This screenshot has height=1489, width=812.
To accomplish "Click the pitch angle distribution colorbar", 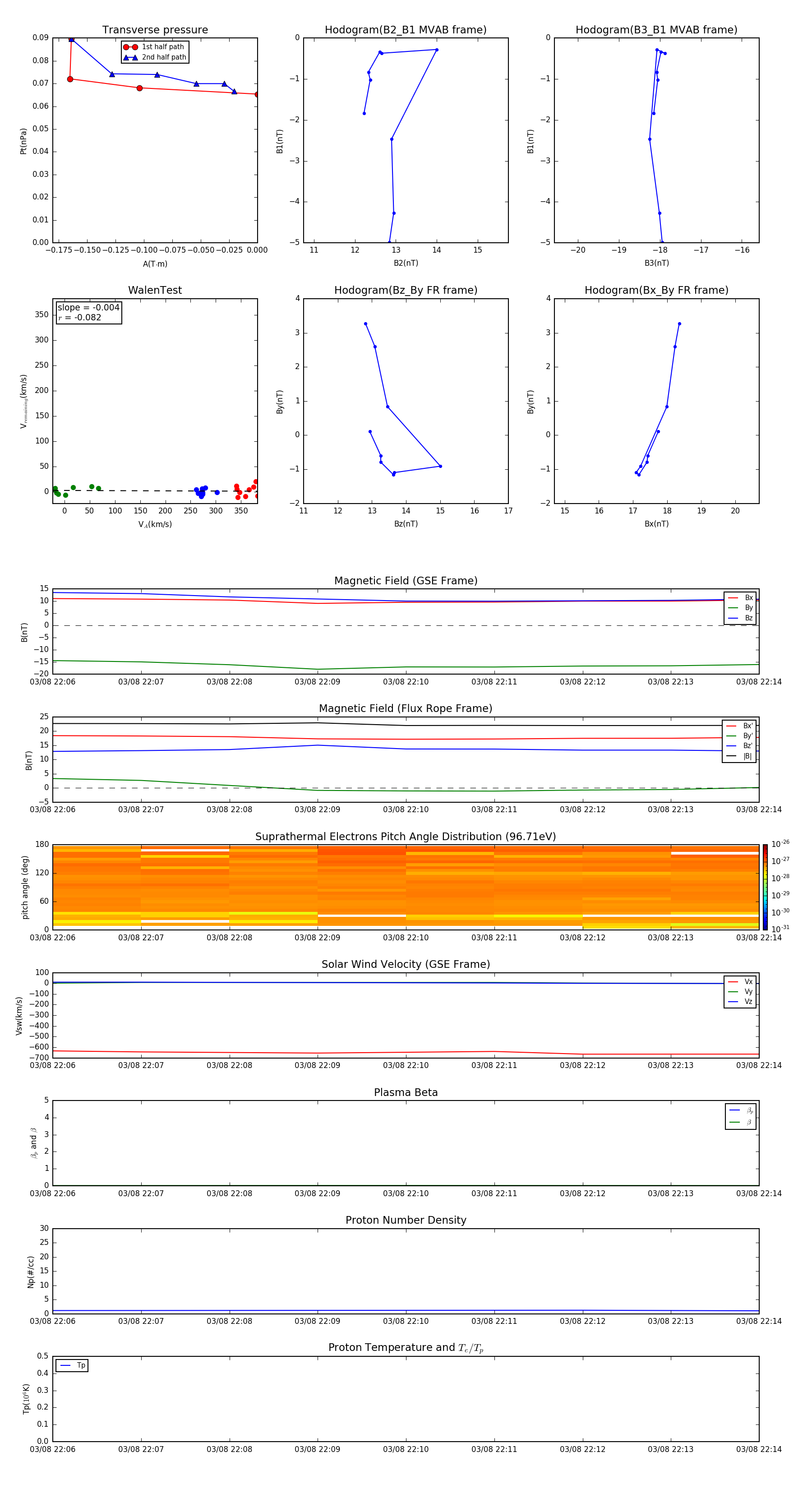I will (765, 887).
